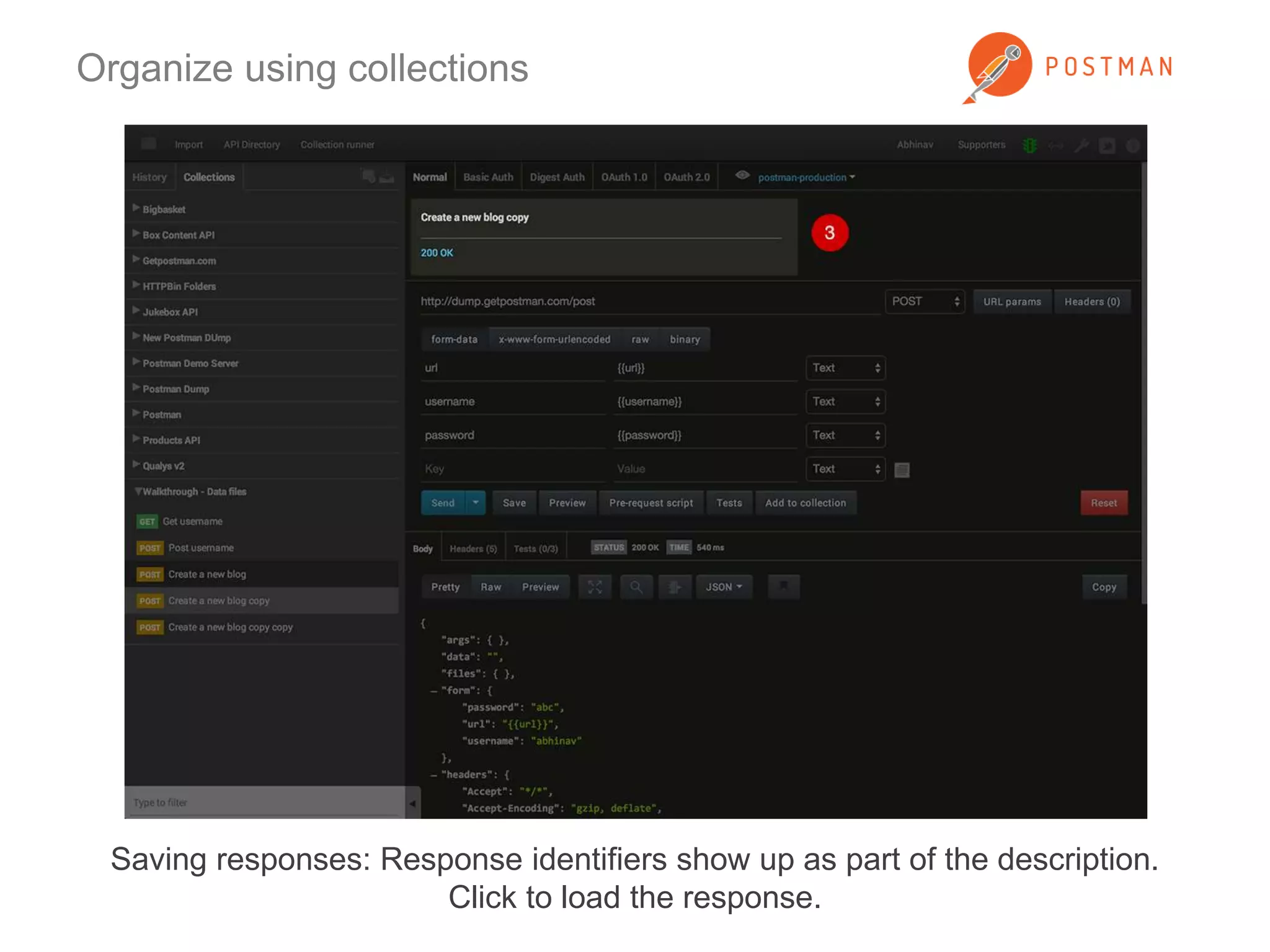Screen dimensions: 1270x952
Task: Select the binary body type
Action: (x=685, y=340)
